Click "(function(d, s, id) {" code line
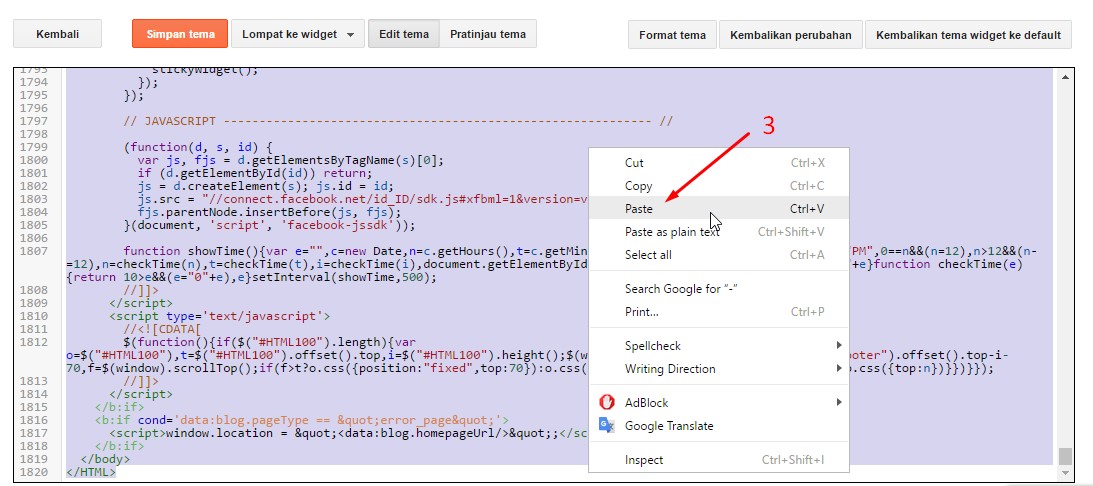The image size is (1093, 486). coord(199,147)
